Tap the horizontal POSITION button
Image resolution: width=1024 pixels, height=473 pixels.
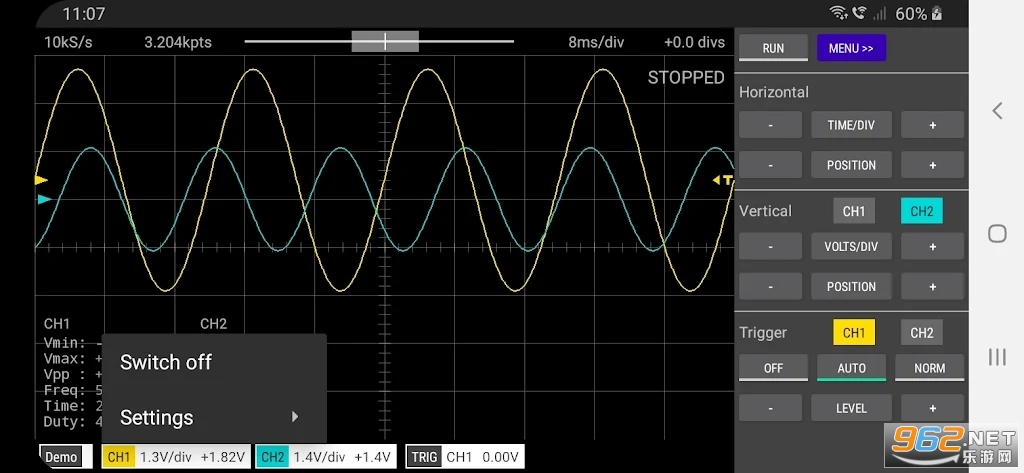(851, 165)
